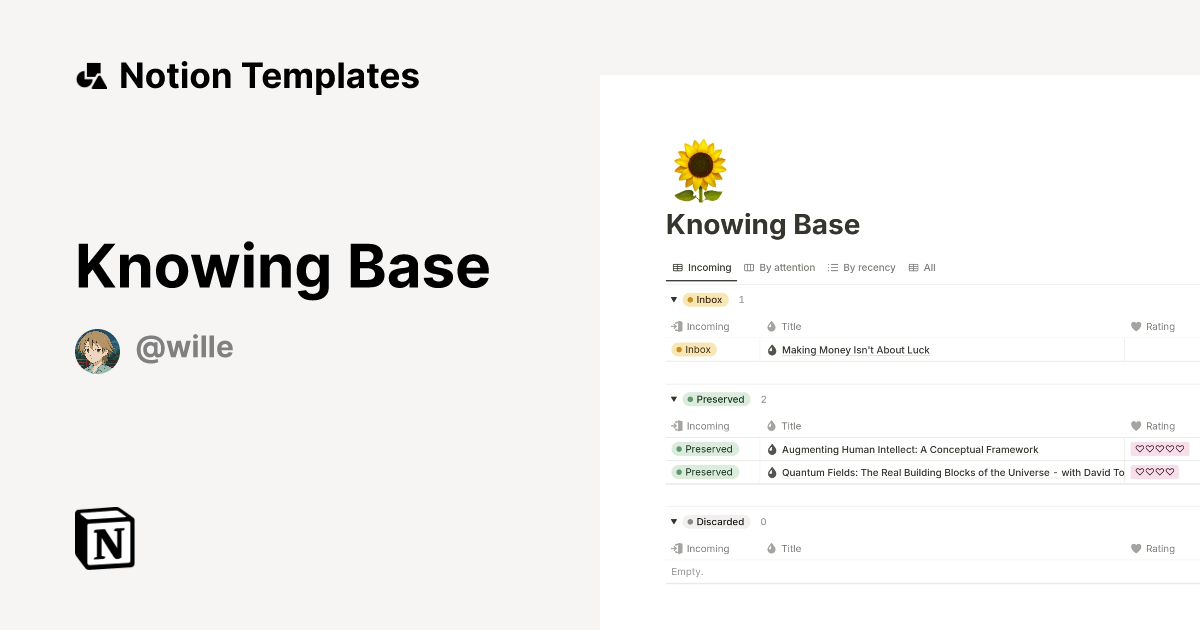Collapse the Inbox group

click(674, 299)
